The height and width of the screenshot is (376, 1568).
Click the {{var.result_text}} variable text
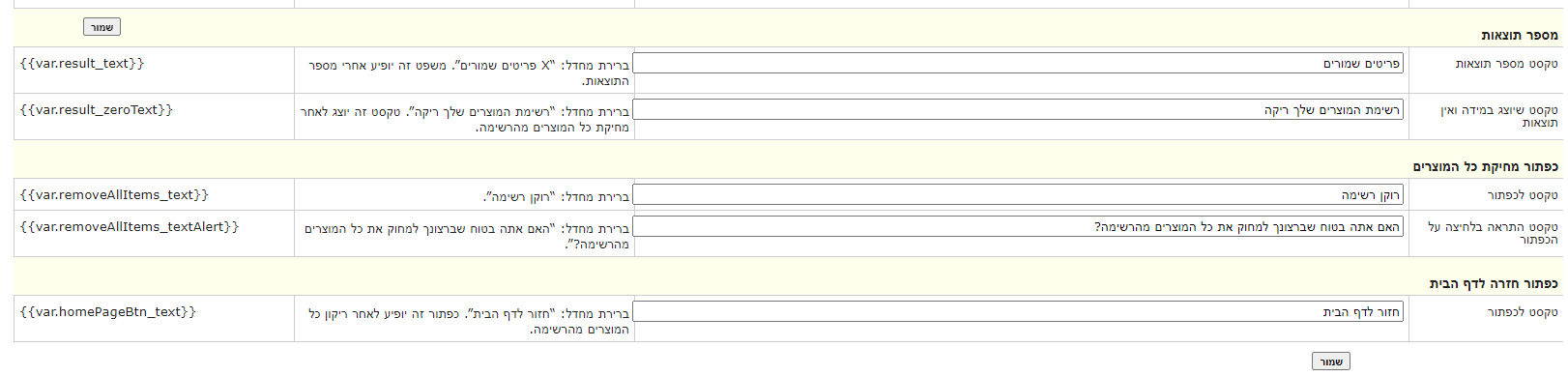[x=82, y=64]
